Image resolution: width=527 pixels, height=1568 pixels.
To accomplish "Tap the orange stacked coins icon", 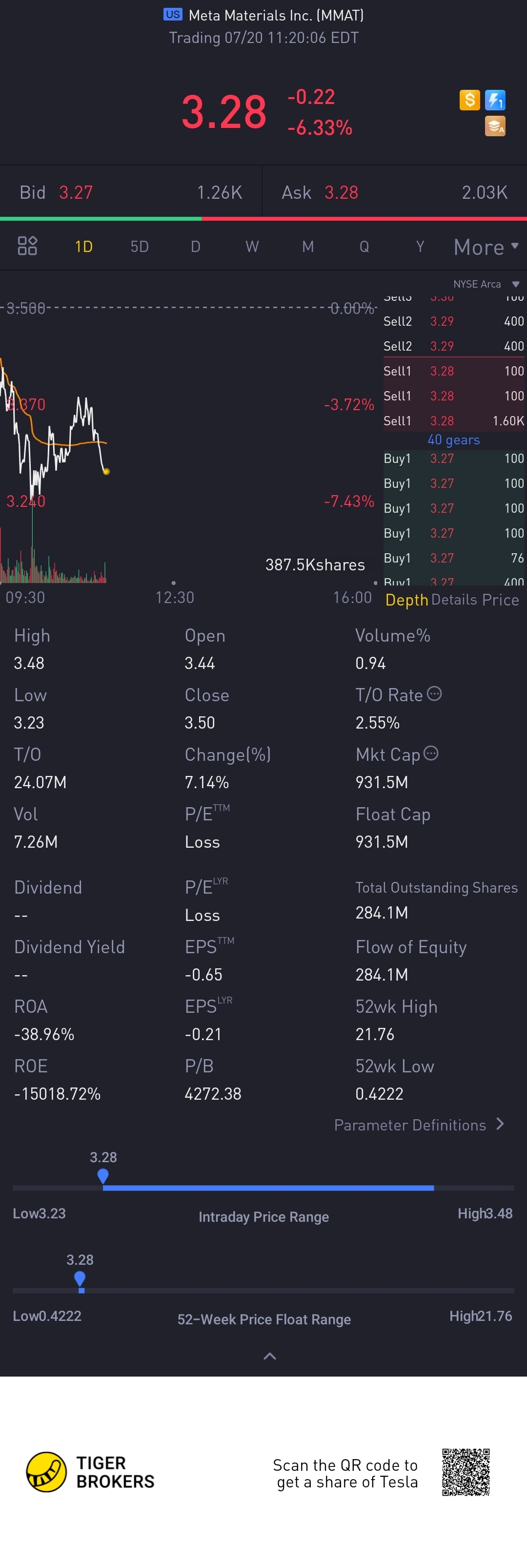I will tap(495, 126).
